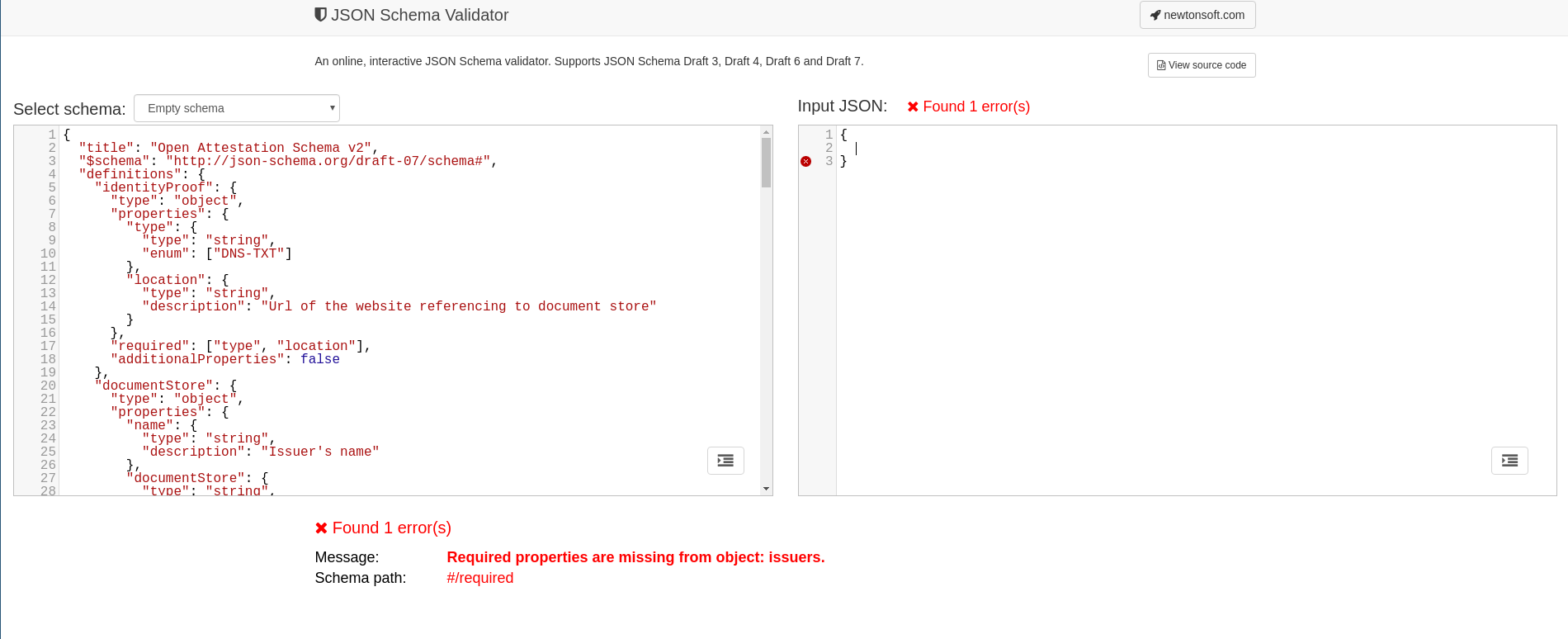Click the "Found 1 error(s)" status beside Input JSON
1568x639 pixels.
[x=968, y=106]
